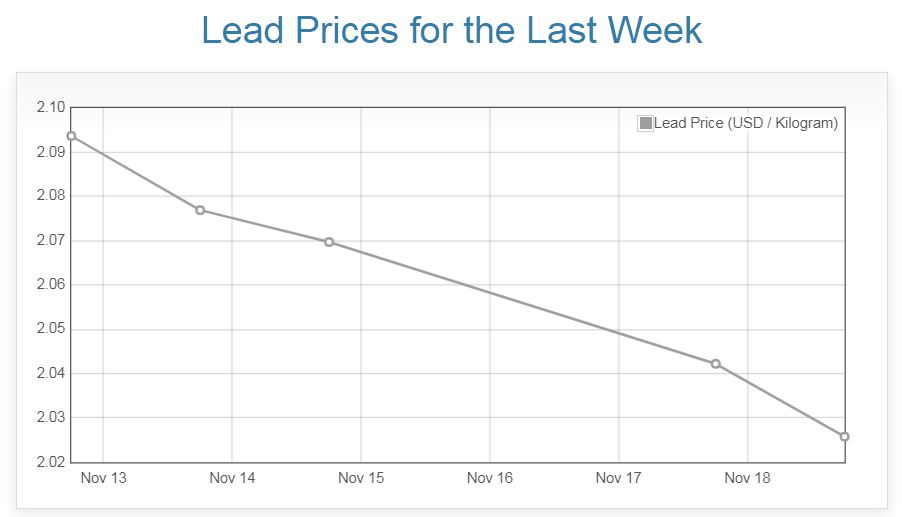Select the last data point near 2.026
Viewport: 902px width, 517px height.
845,437
